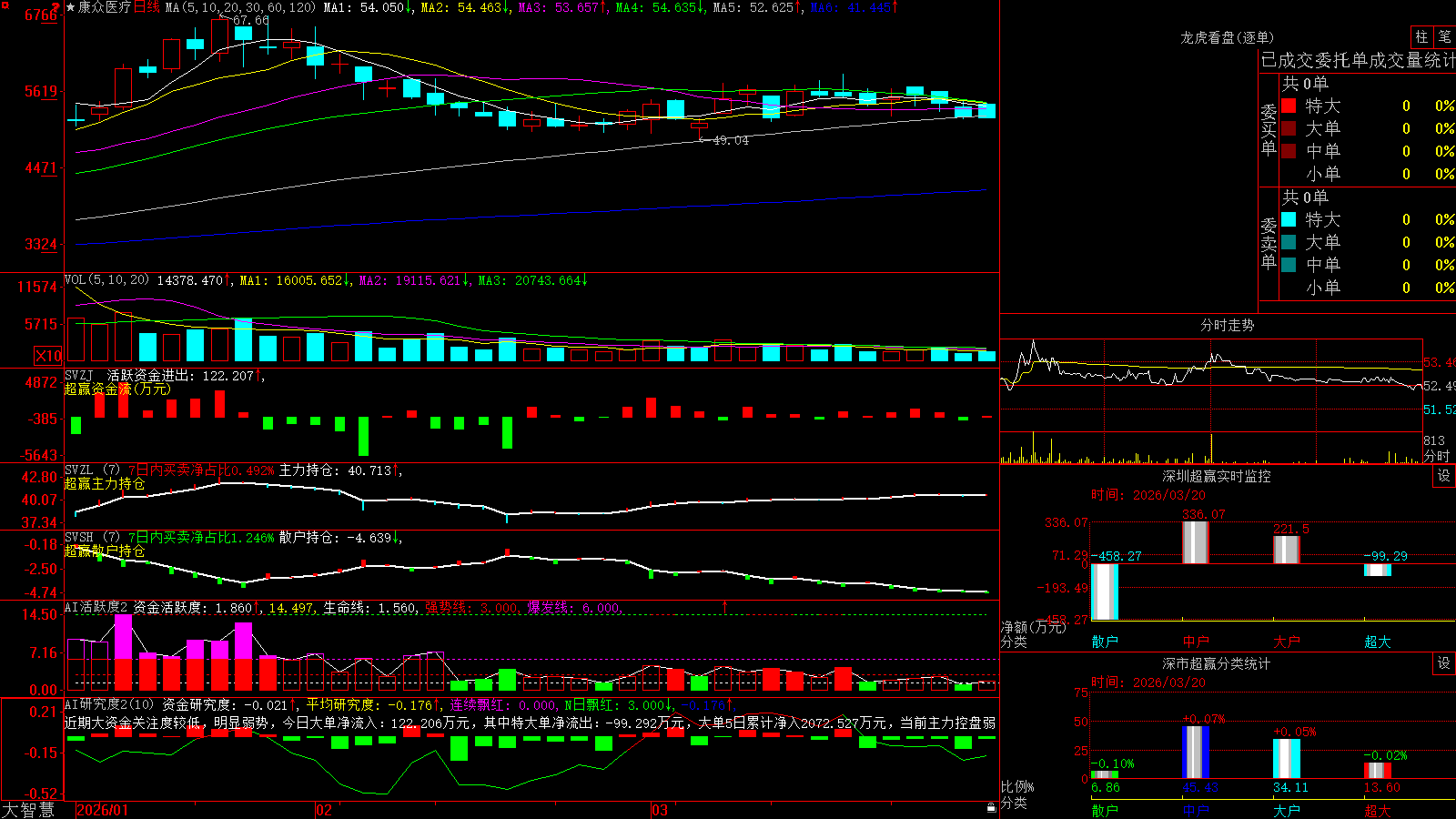Click the 02 month marker on the timeline
This screenshot has width=1456, height=819.
pos(324,810)
